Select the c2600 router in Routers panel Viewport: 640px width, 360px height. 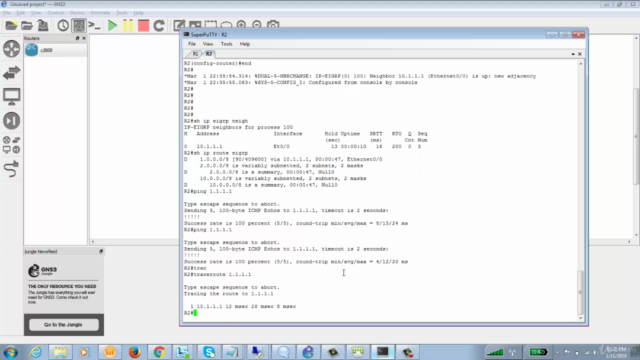coord(55,50)
